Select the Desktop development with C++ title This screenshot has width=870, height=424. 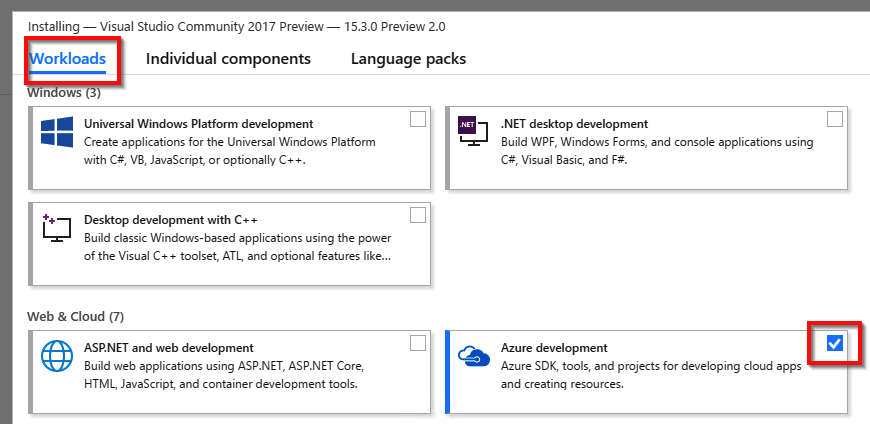pos(171,220)
